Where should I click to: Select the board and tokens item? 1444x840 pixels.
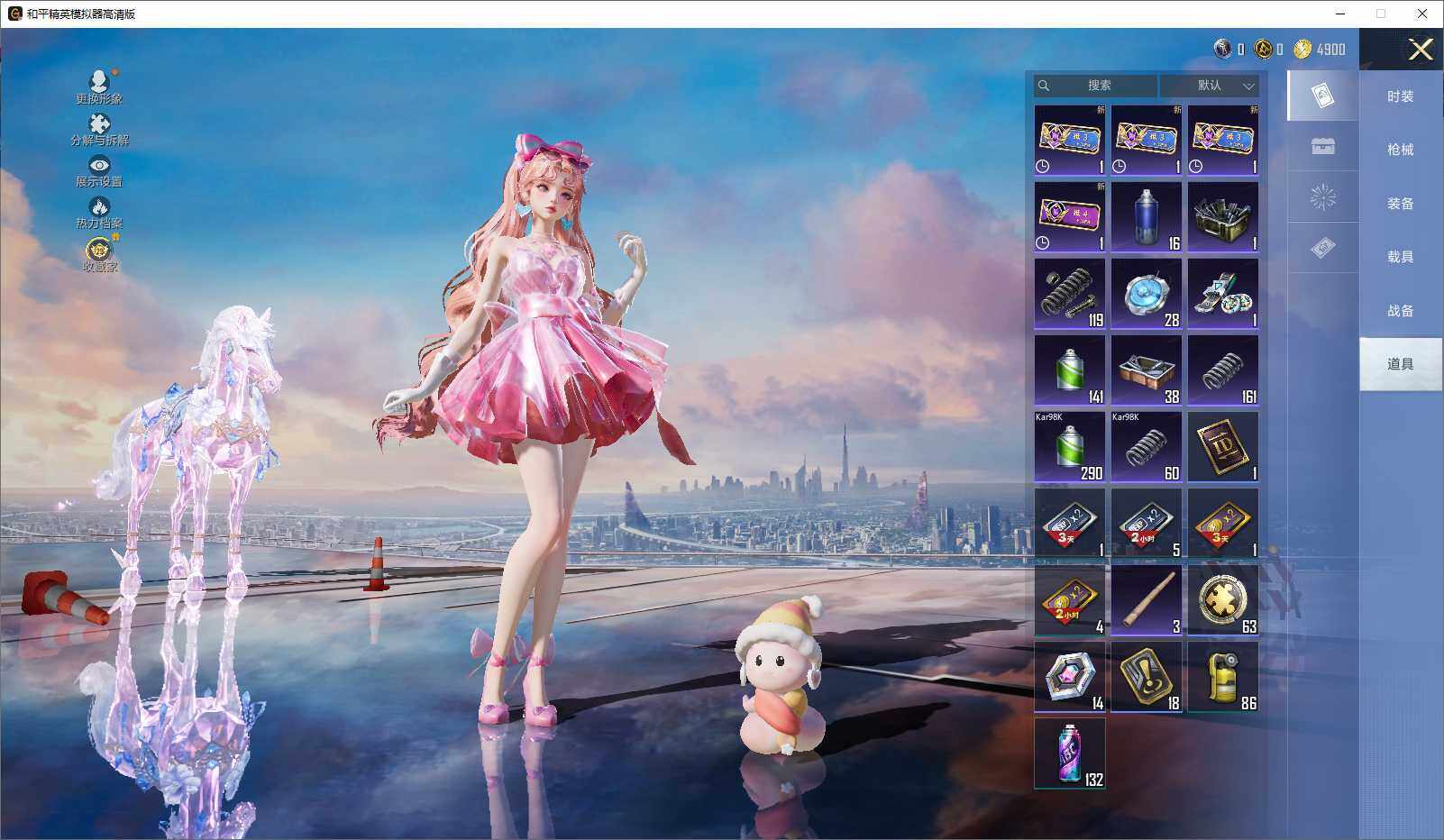click(1223, 294)
